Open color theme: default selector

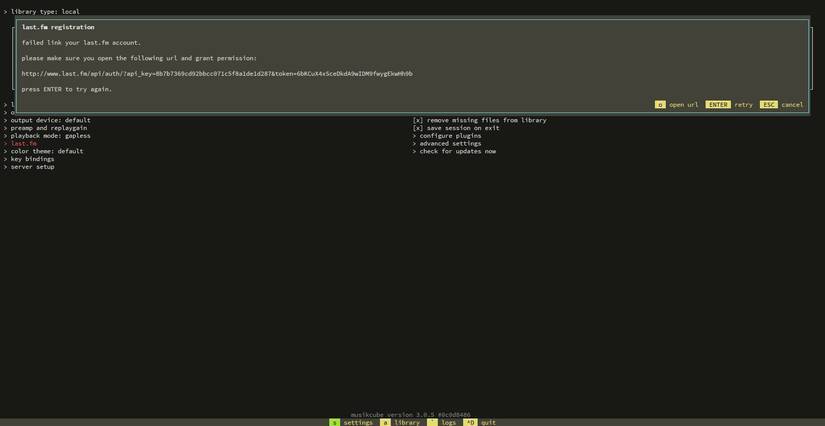[43, 151]
